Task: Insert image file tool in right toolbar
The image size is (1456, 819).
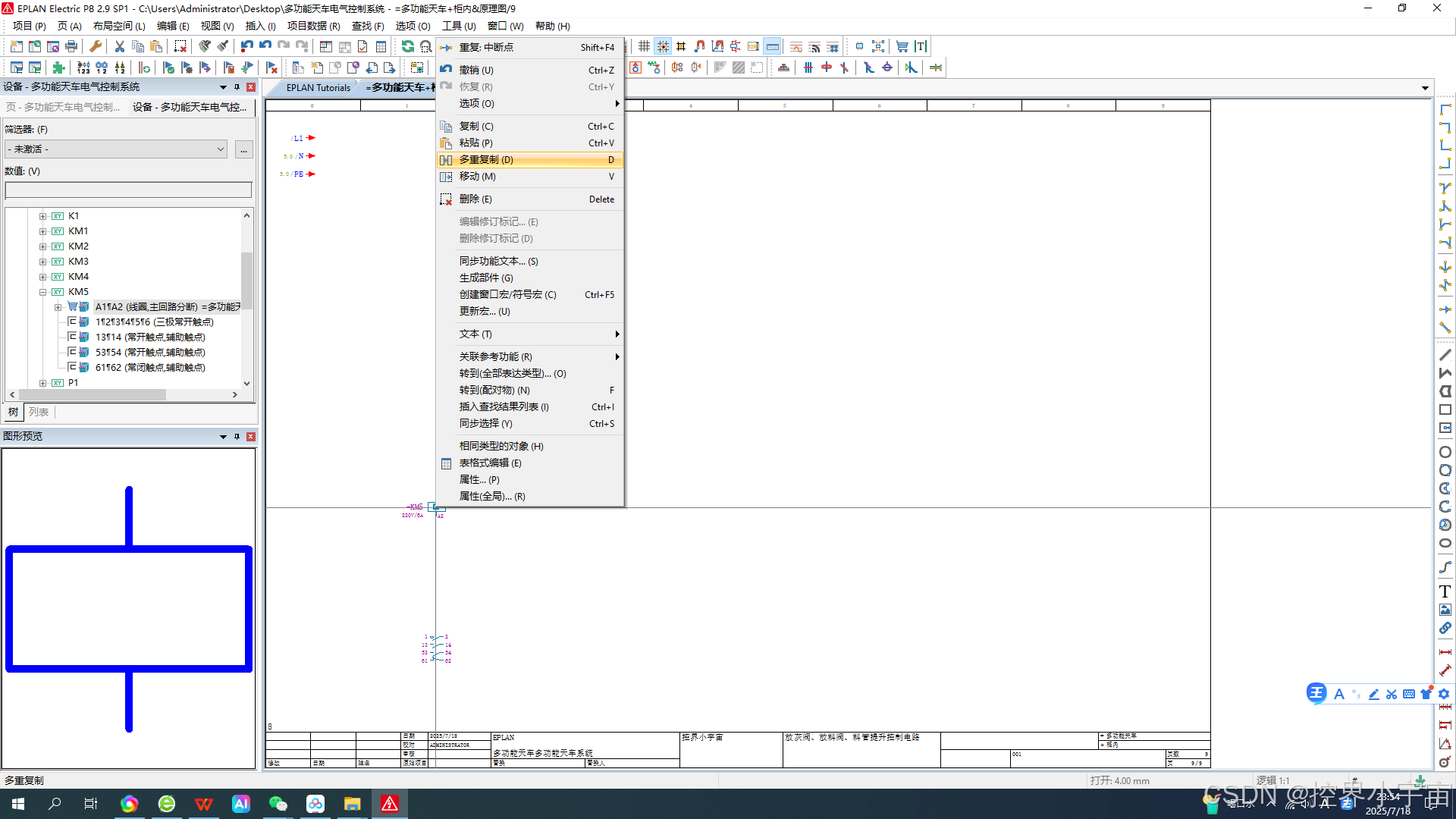Action: point(1445,610)
